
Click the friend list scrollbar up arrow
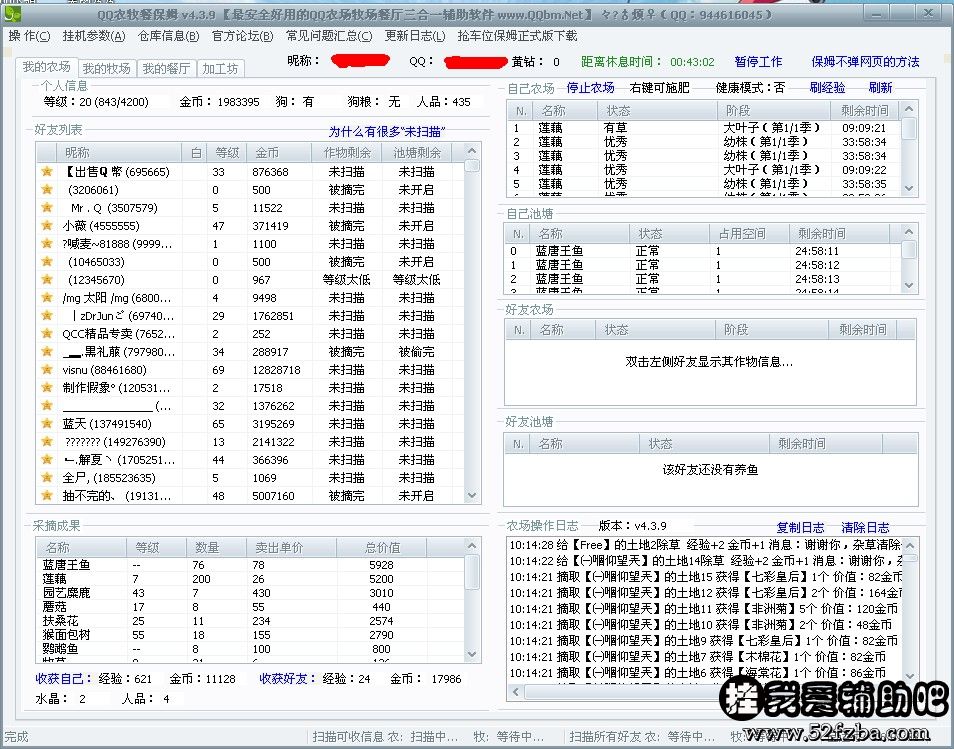pos(472,151)
